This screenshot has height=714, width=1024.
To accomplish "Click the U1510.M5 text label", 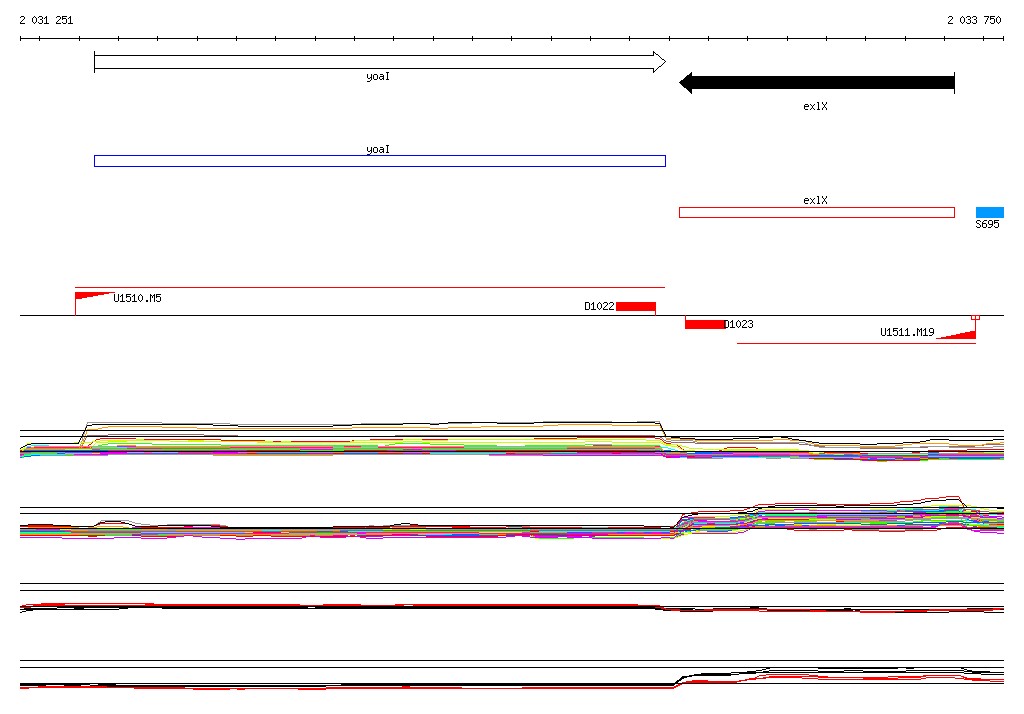I will tap(137, 298).
